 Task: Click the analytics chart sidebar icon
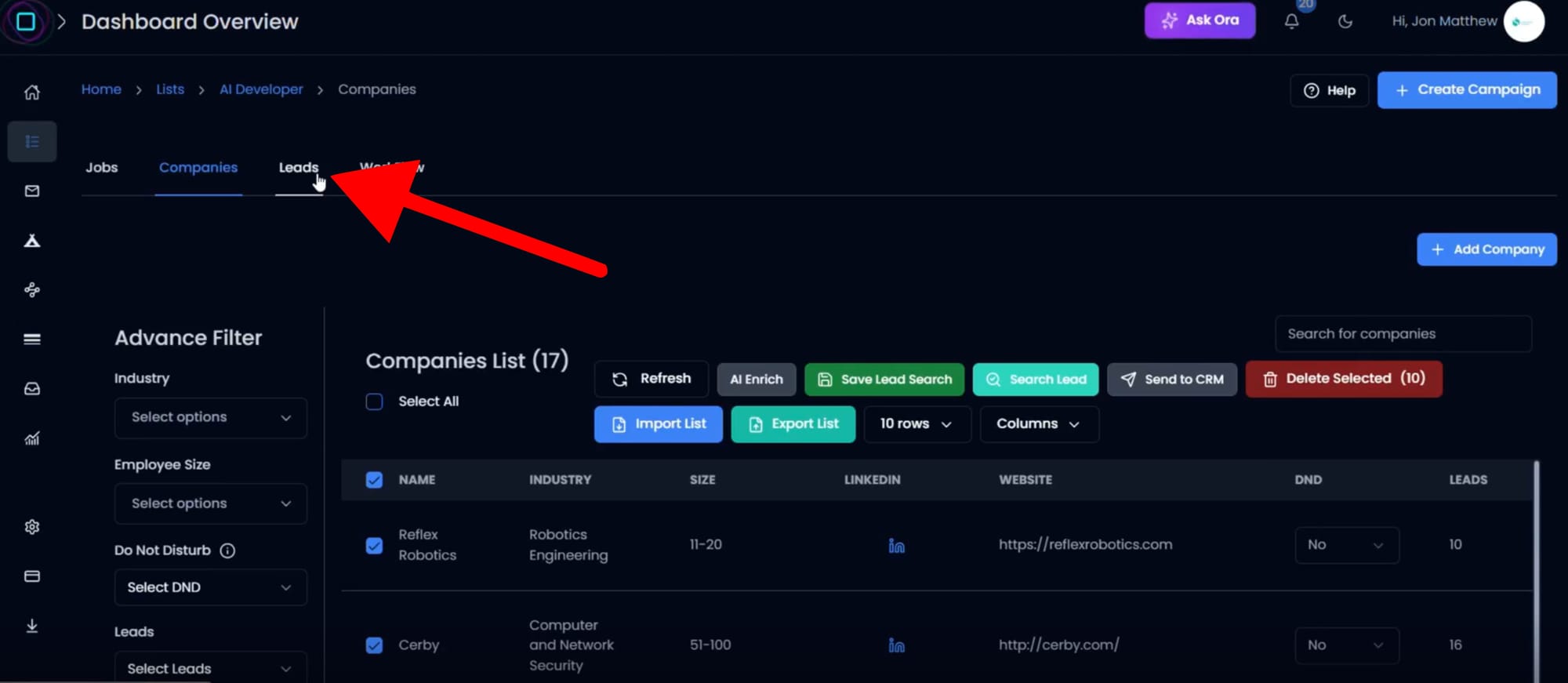(x=32, y=438)
